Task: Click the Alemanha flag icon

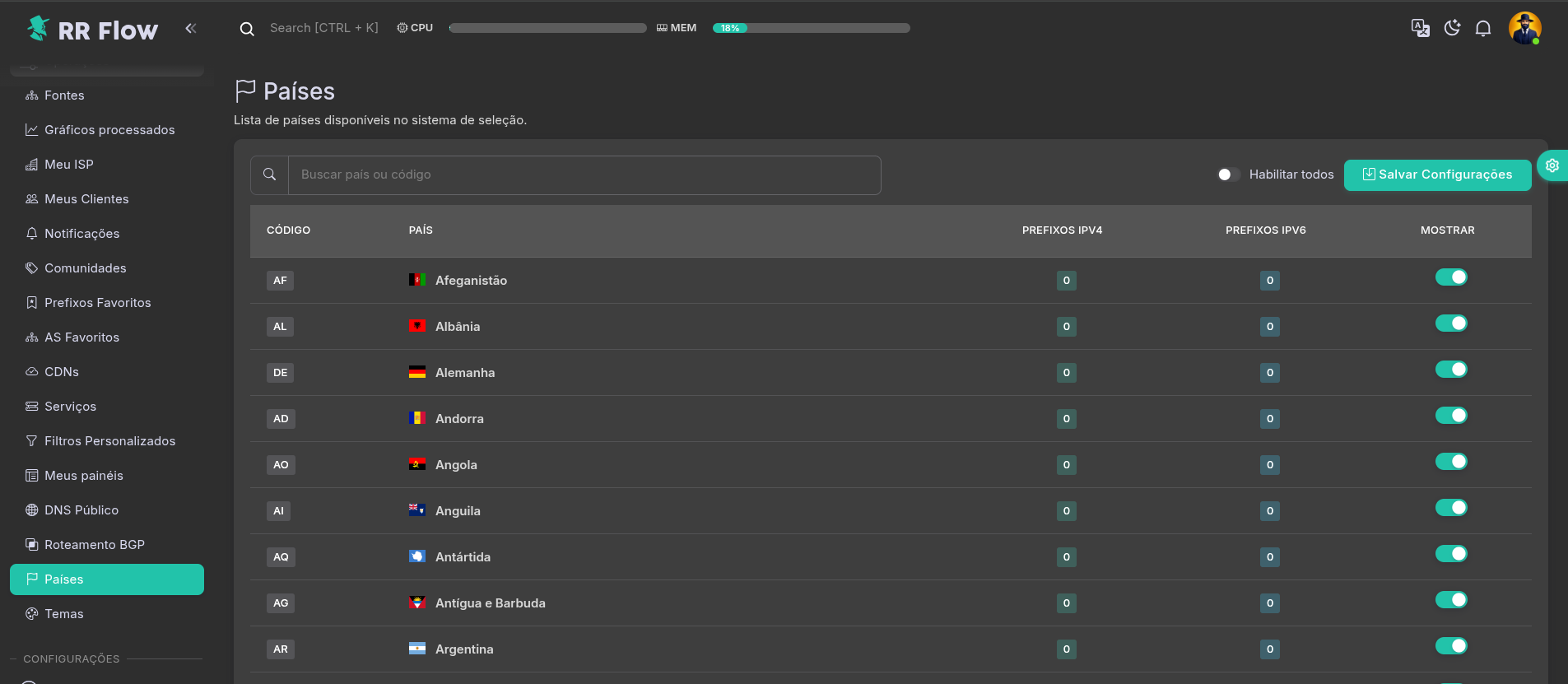Action: point(417,372)
